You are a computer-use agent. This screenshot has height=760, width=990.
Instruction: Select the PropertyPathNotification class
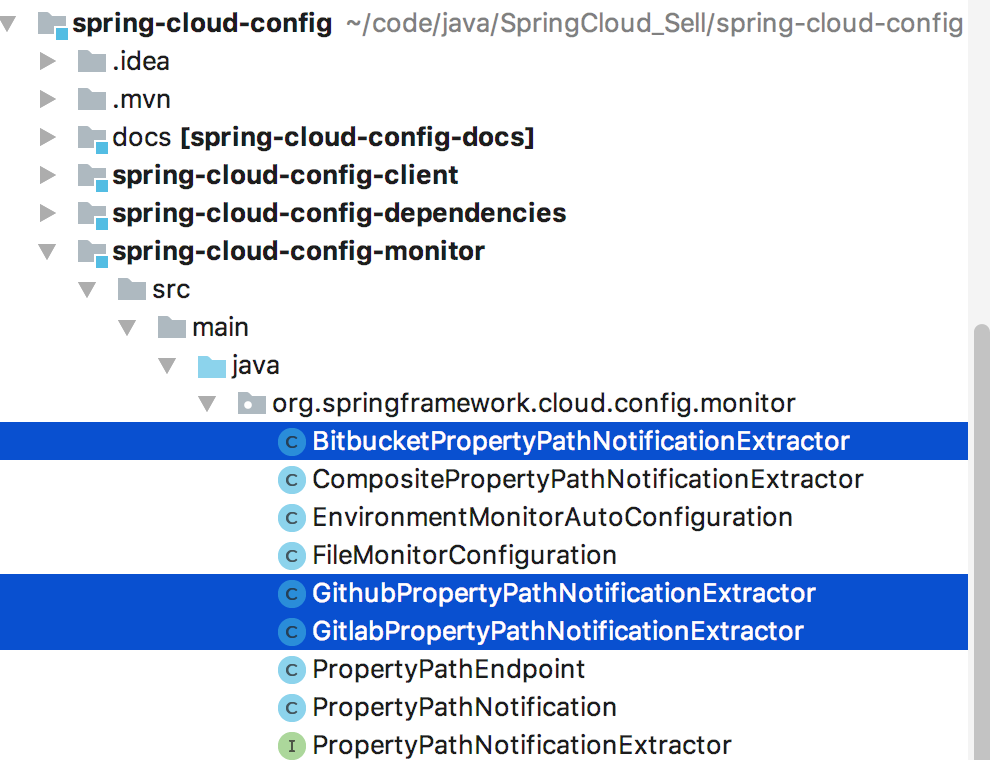[464, 708]
